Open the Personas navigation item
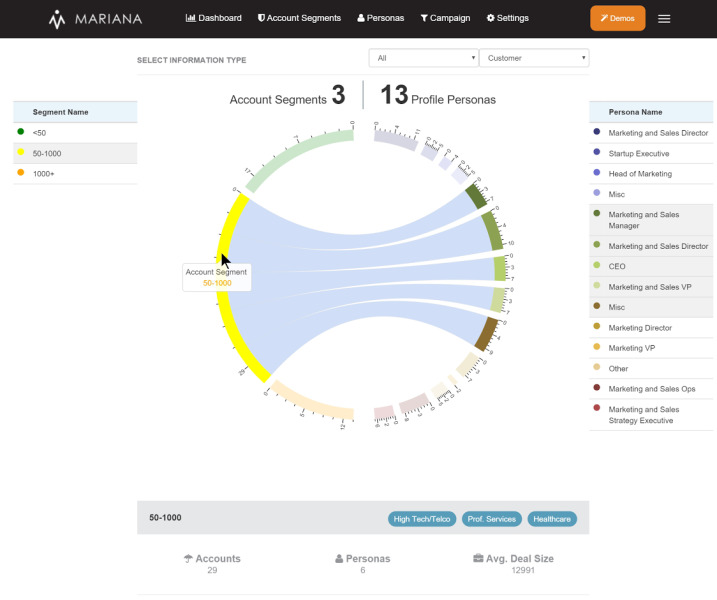 [x=381, y=18]
